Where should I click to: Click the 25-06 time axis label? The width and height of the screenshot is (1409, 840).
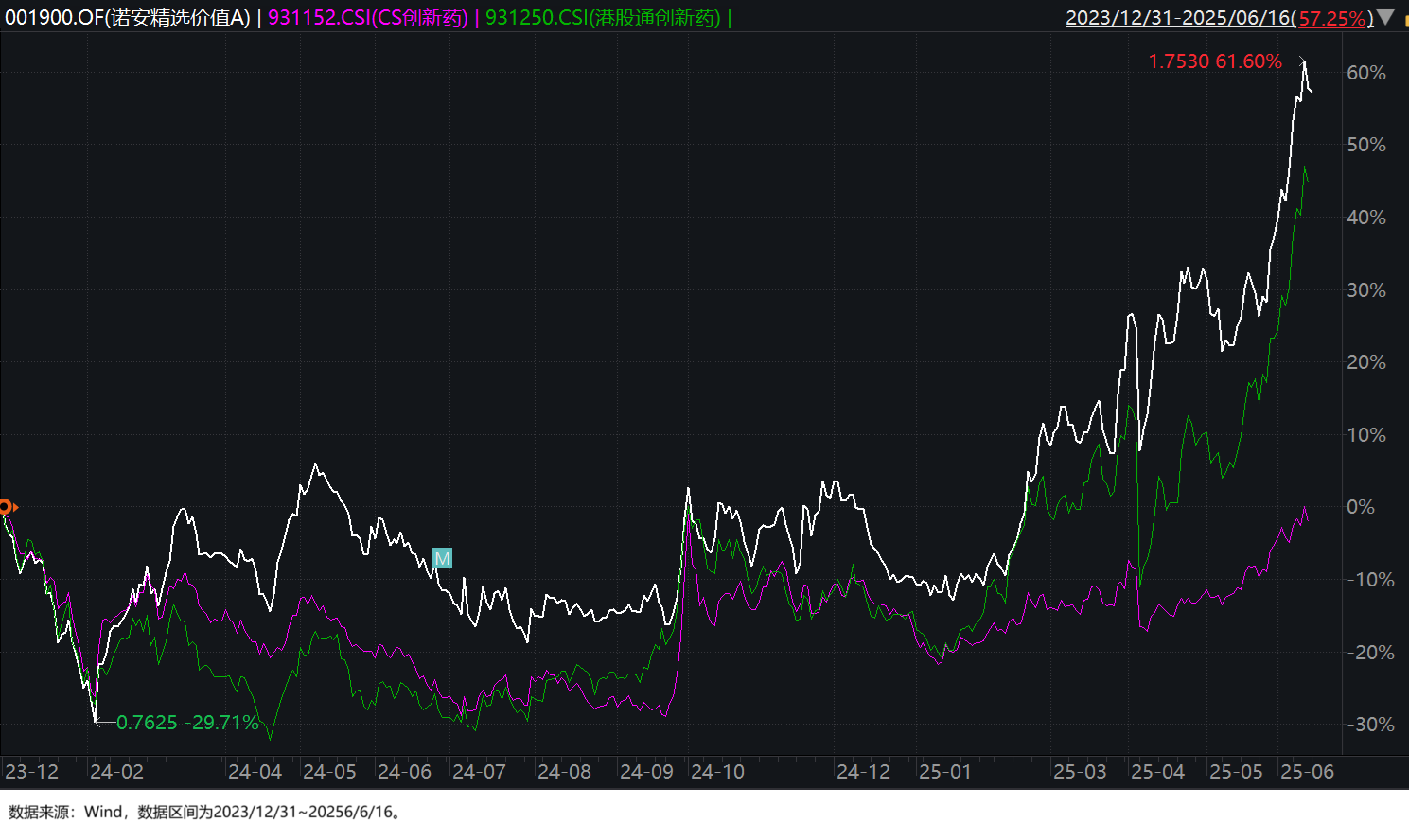coord(1307,772)
